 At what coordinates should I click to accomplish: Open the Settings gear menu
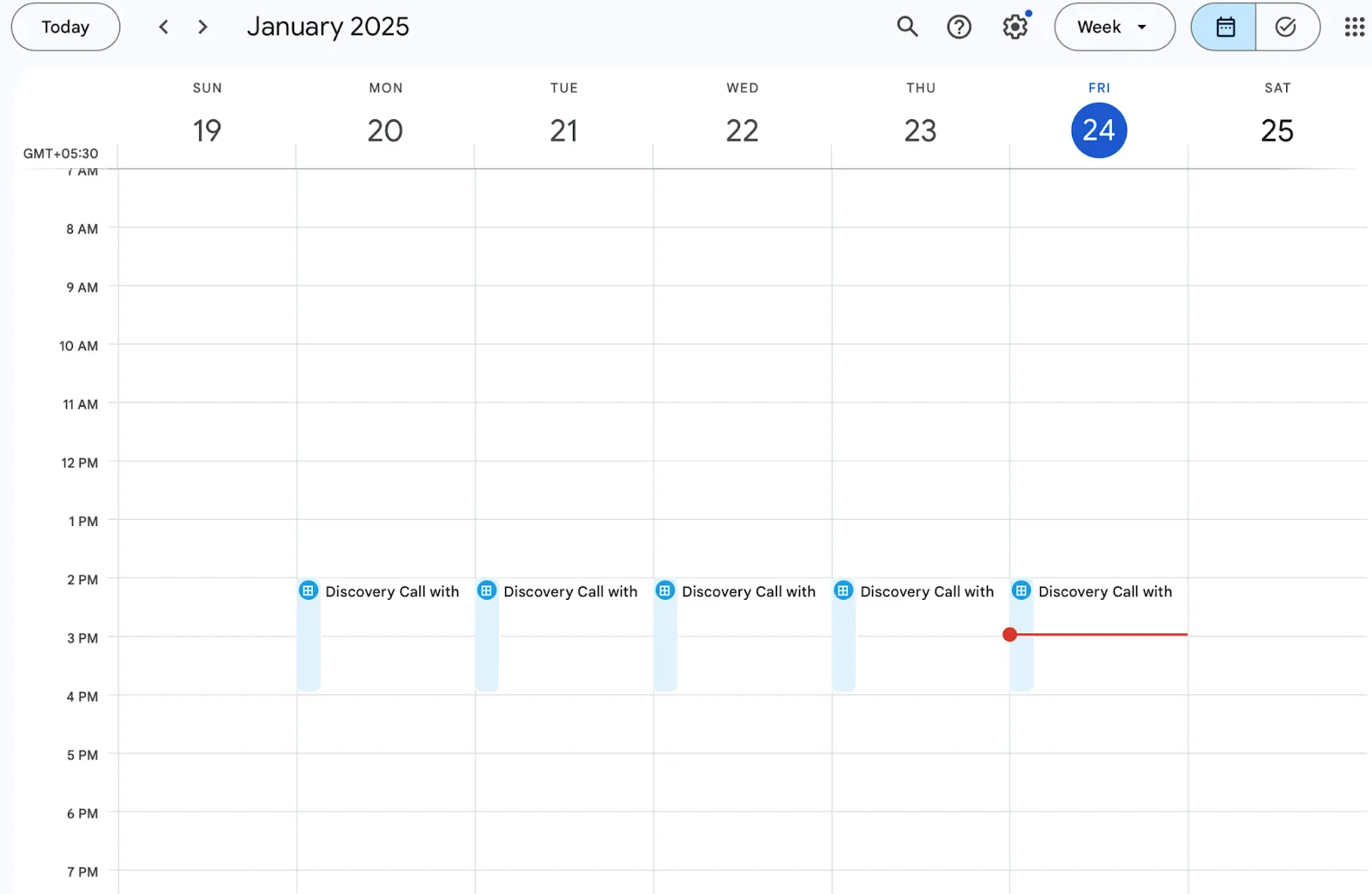point(1015,27)
